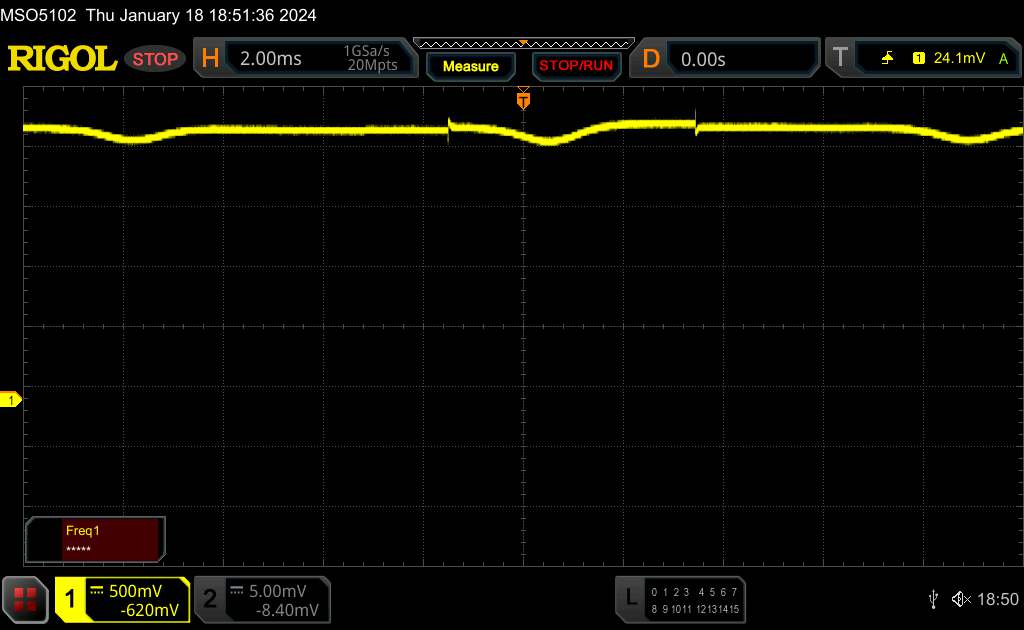Click the yellow channel 1 ground marker

click(12, 400)
